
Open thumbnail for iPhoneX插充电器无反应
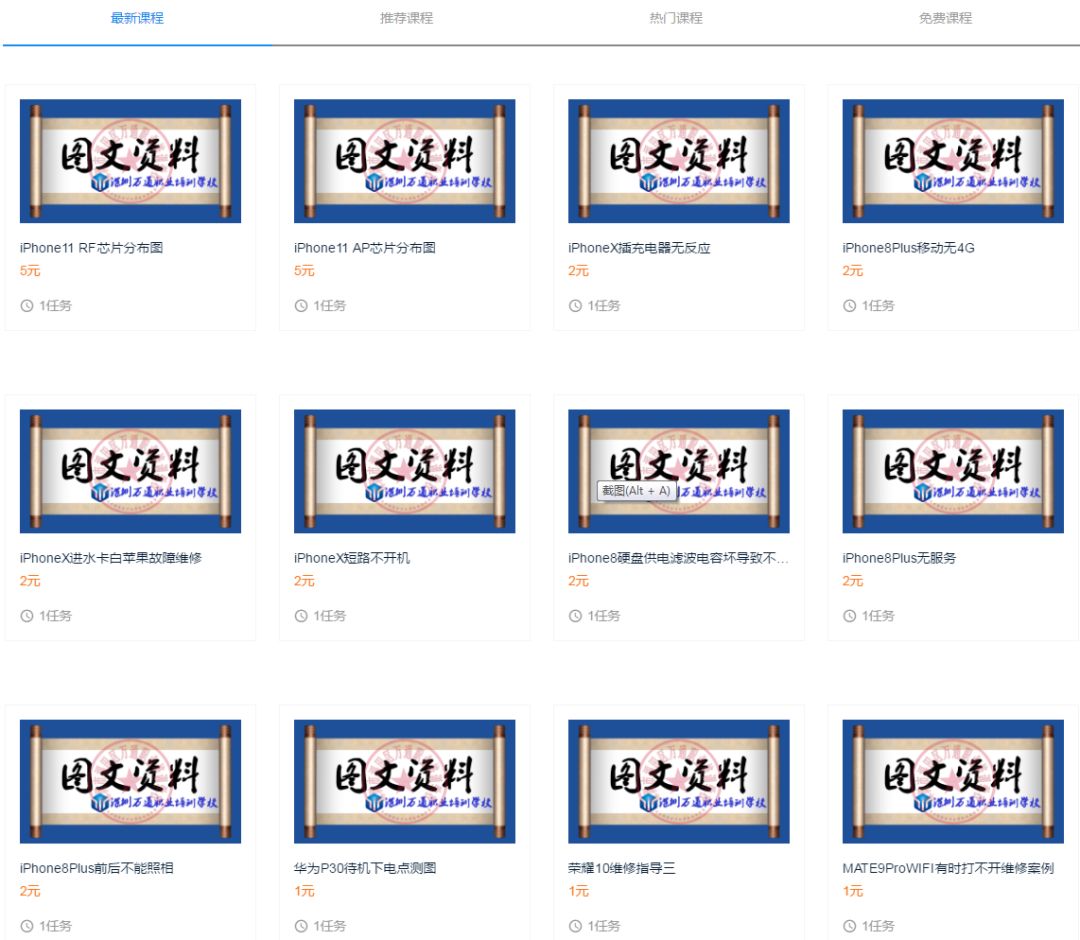tap(678, 161)
